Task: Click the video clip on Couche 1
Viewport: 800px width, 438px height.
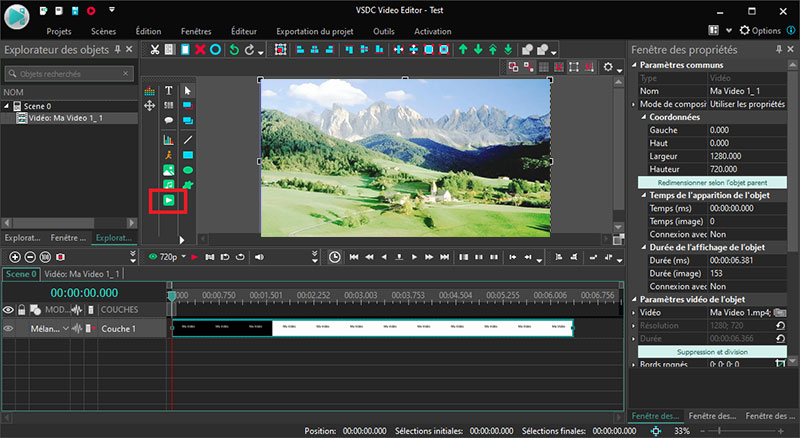Action: pyautogui.click(x=373, y=328)
